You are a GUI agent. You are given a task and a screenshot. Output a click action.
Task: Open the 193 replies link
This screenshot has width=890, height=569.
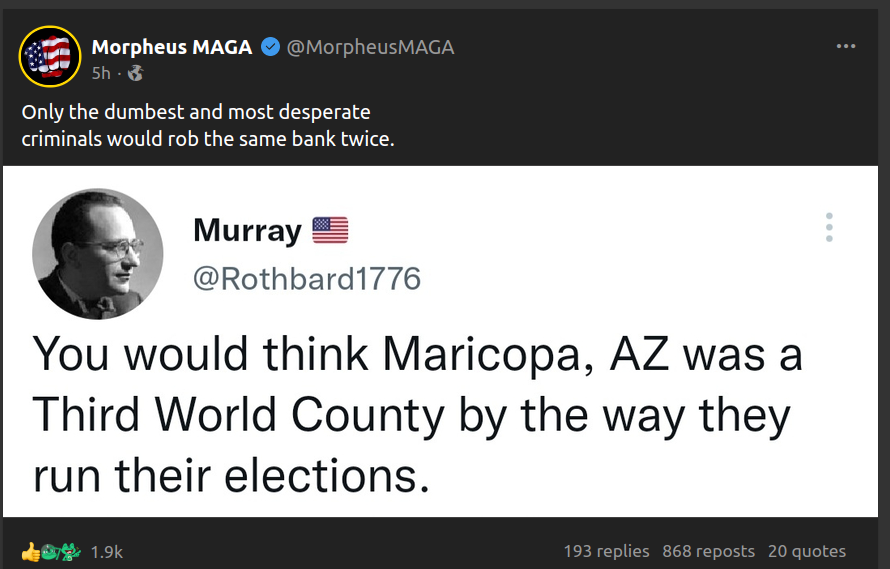606,551
